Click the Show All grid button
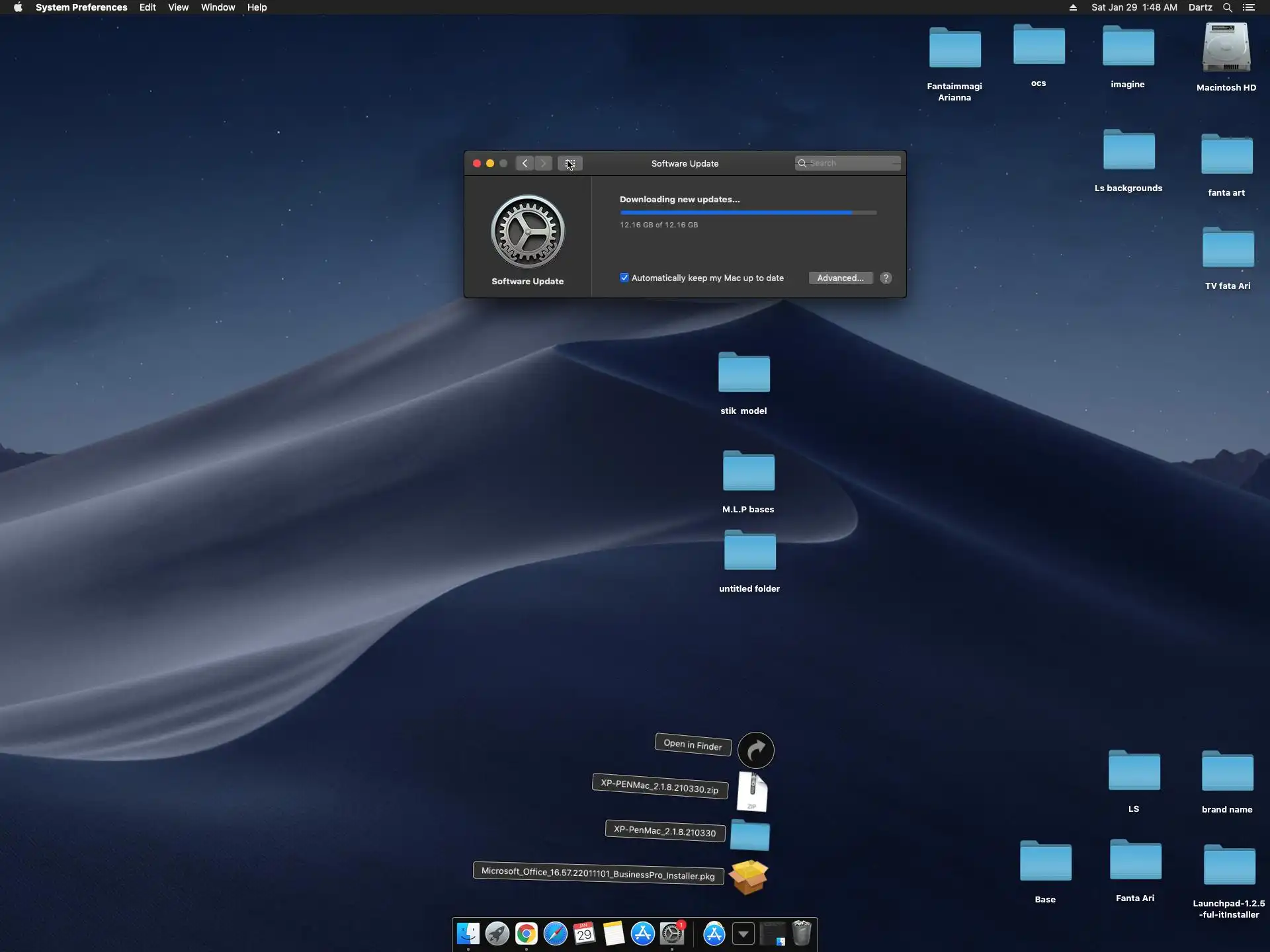1270x952 pixels. tap(570, 163)
